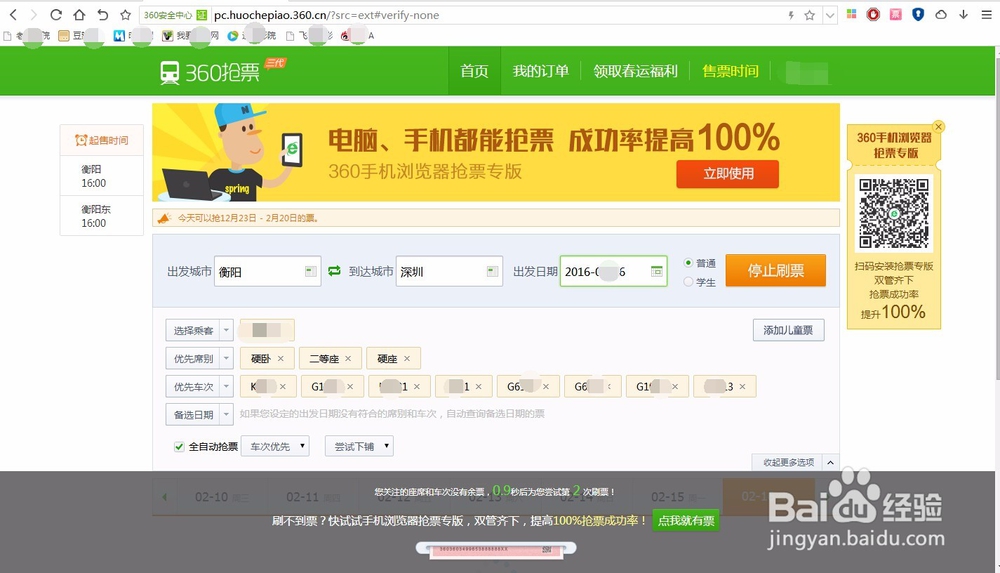1000x573 pixels.
Task: Open the 选择乘客 dropdown
Action: click(200, 331)
